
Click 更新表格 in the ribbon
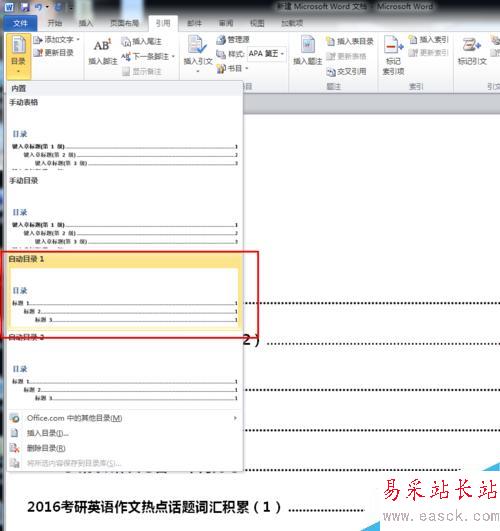[x=346, y=56]
